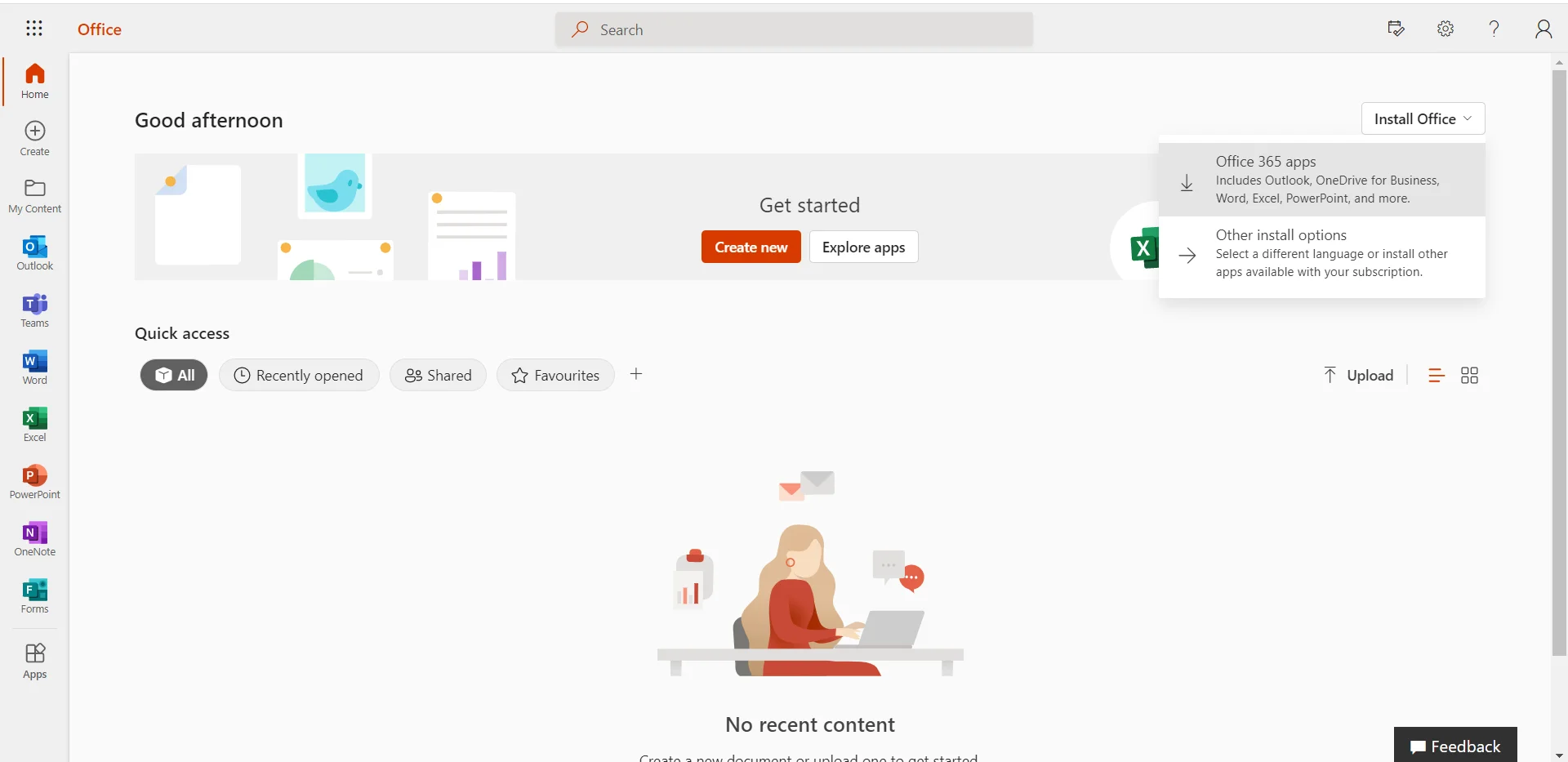Click the Create new button
The image size is (1568, 762).
coord(751,247)
